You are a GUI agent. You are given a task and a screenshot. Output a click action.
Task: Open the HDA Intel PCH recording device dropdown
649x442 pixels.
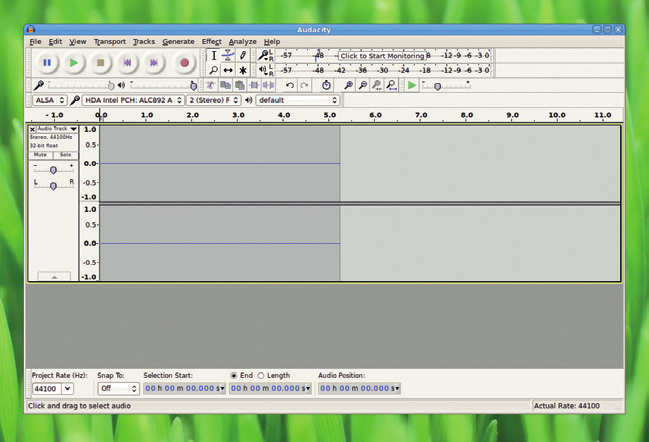[x=133, y=100]
